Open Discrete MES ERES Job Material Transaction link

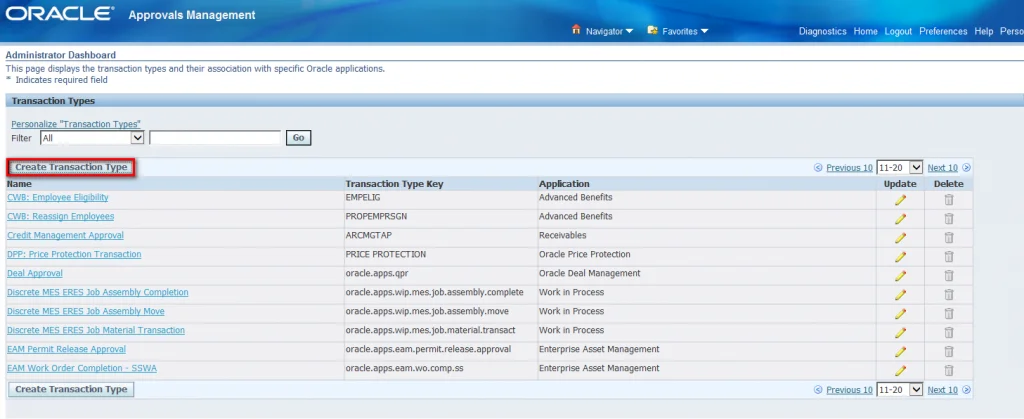click(96, 330)
